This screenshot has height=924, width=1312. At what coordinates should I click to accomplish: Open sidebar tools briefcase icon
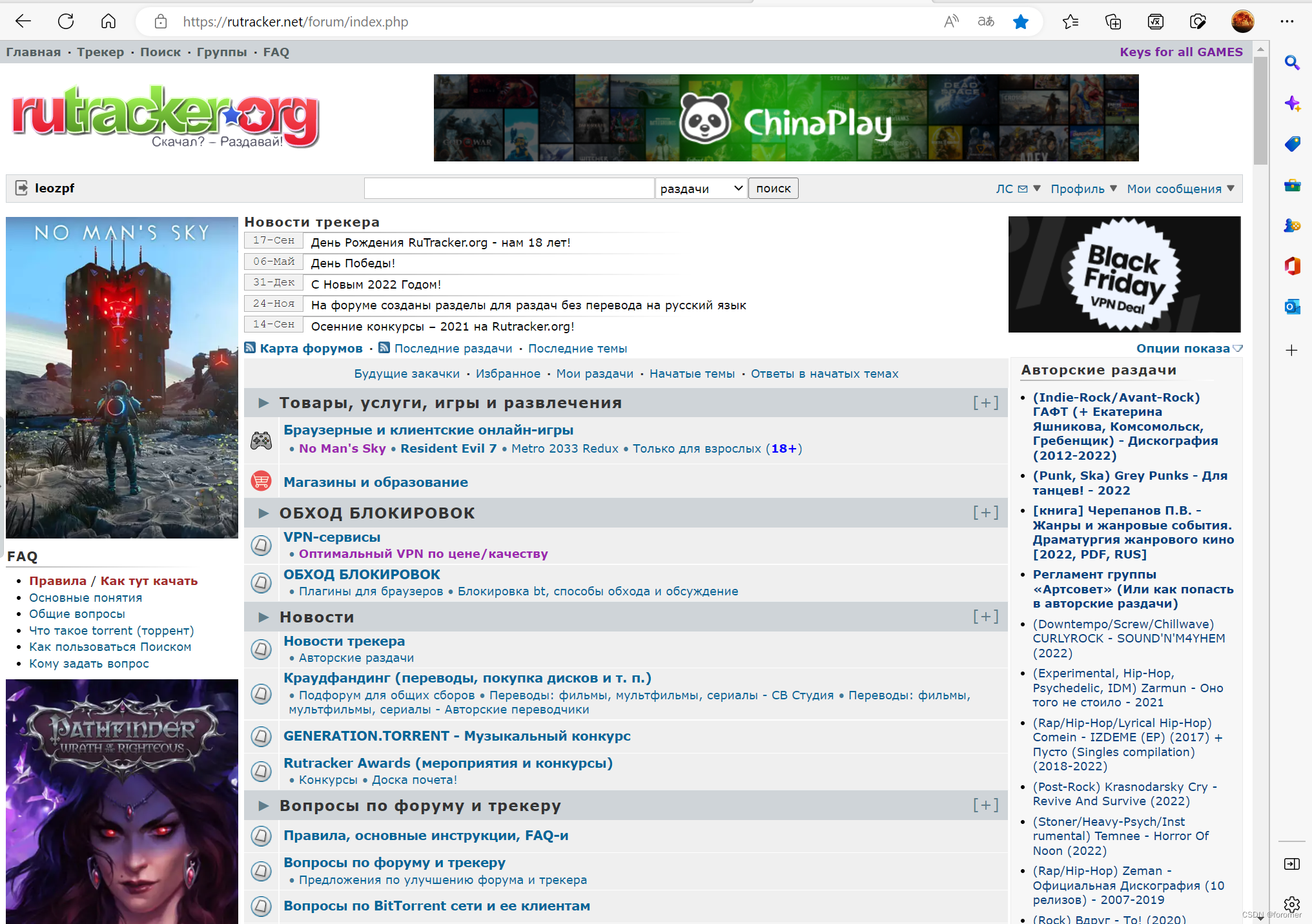[1292, 185]
